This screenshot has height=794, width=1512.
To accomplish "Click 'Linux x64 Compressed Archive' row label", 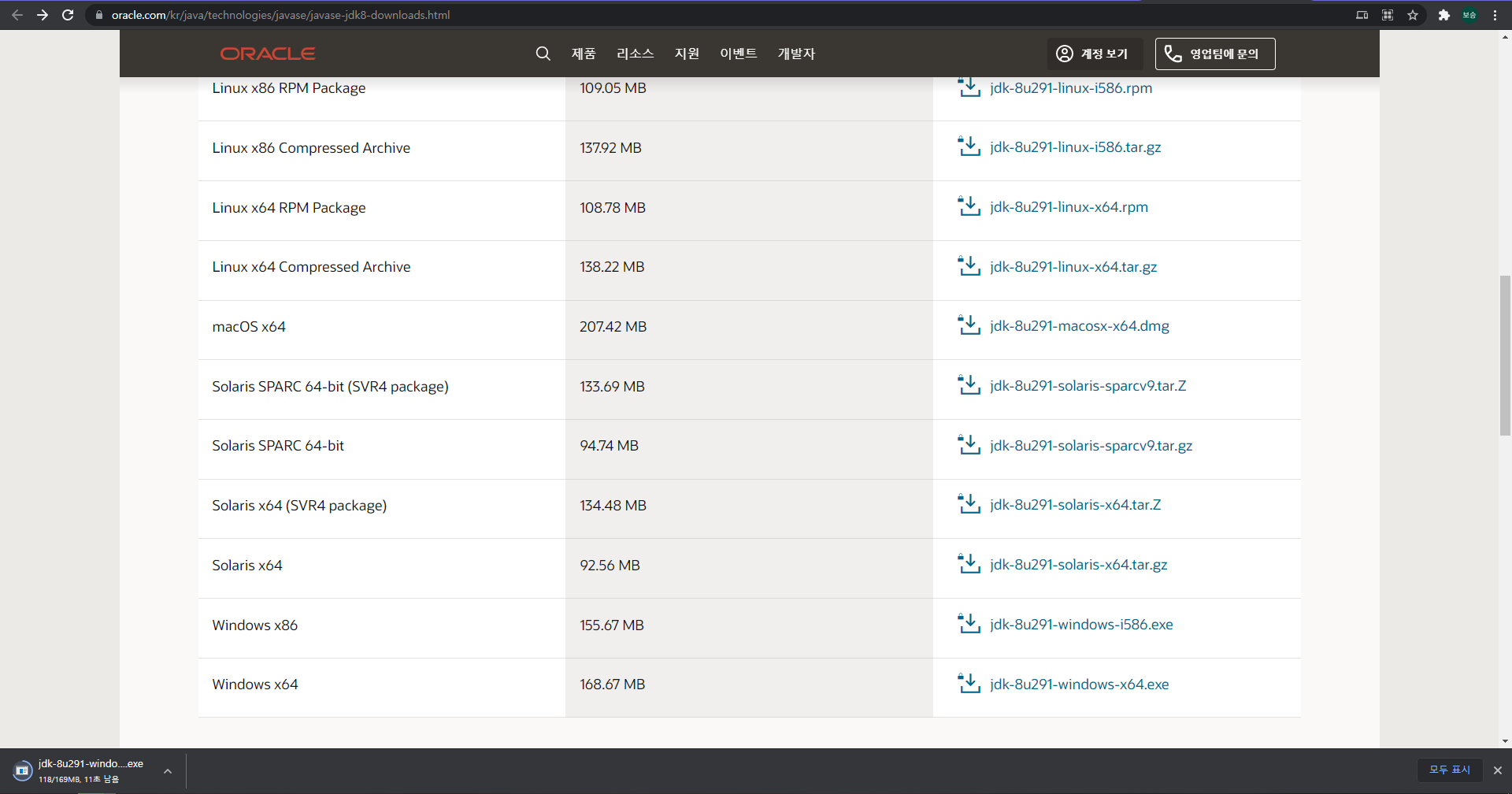I will click(311, 267).
